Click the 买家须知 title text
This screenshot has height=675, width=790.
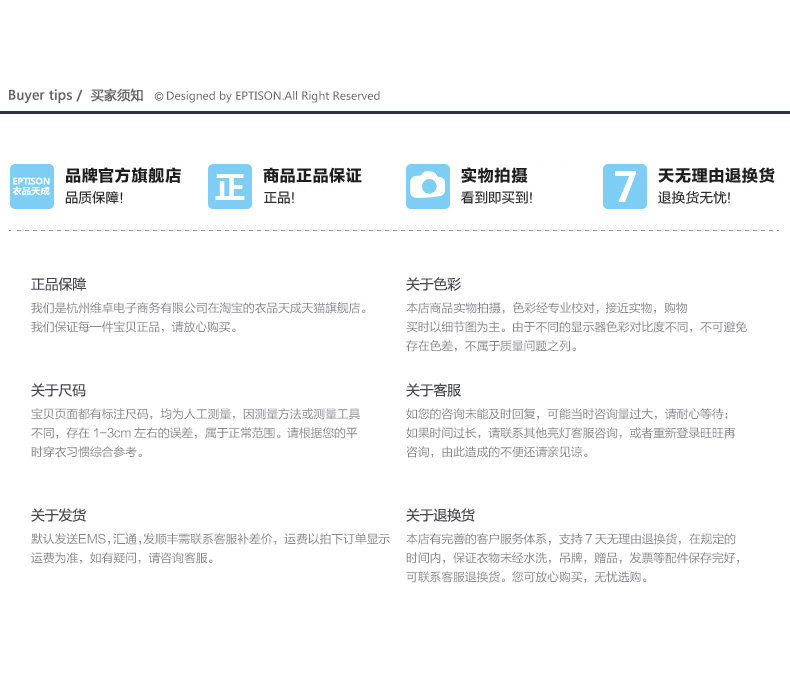pyautogui.click(x=117, y=96)
